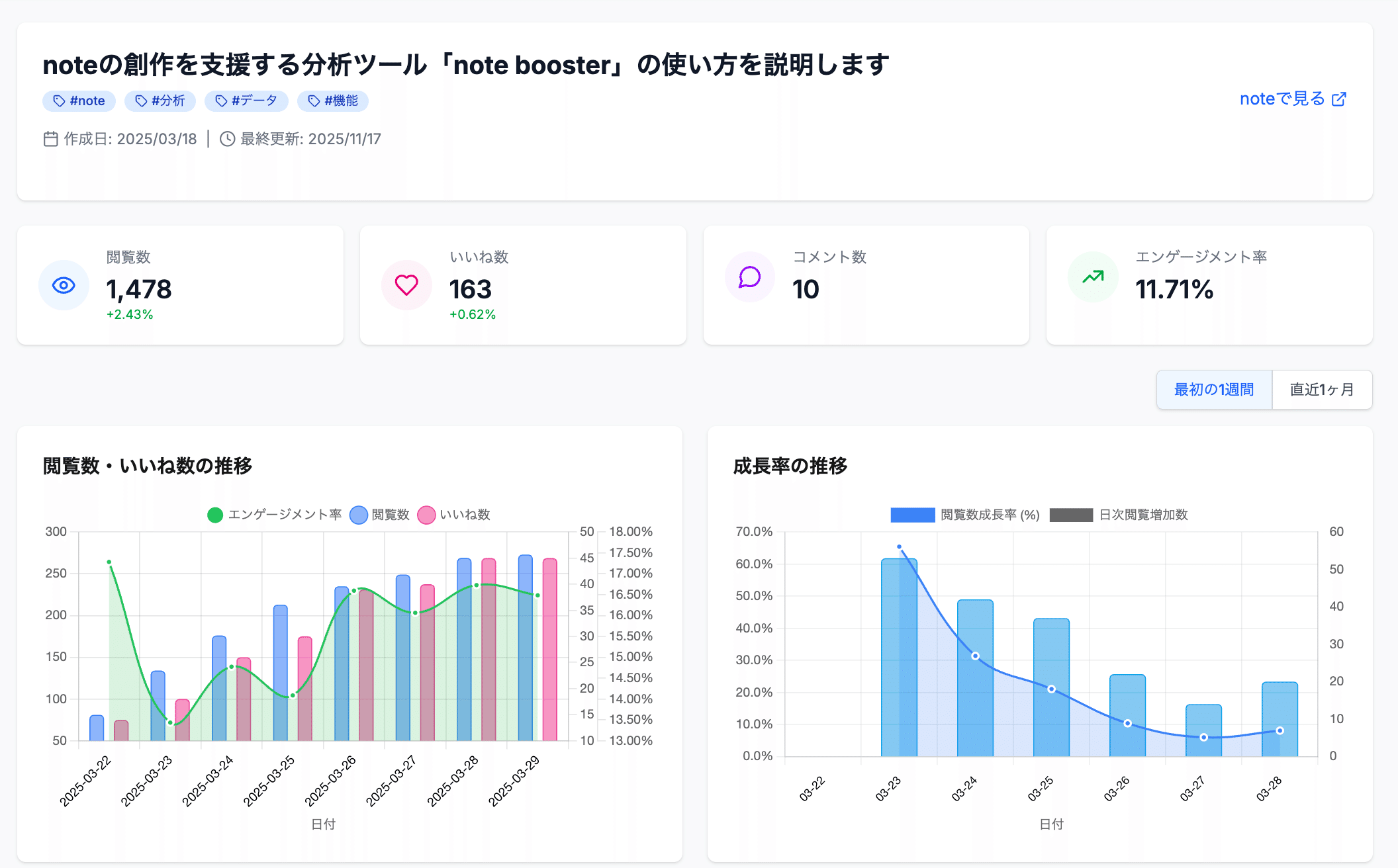
Task: Click the 2025-03-26 axis date label
Action: [x=330, y=781]
